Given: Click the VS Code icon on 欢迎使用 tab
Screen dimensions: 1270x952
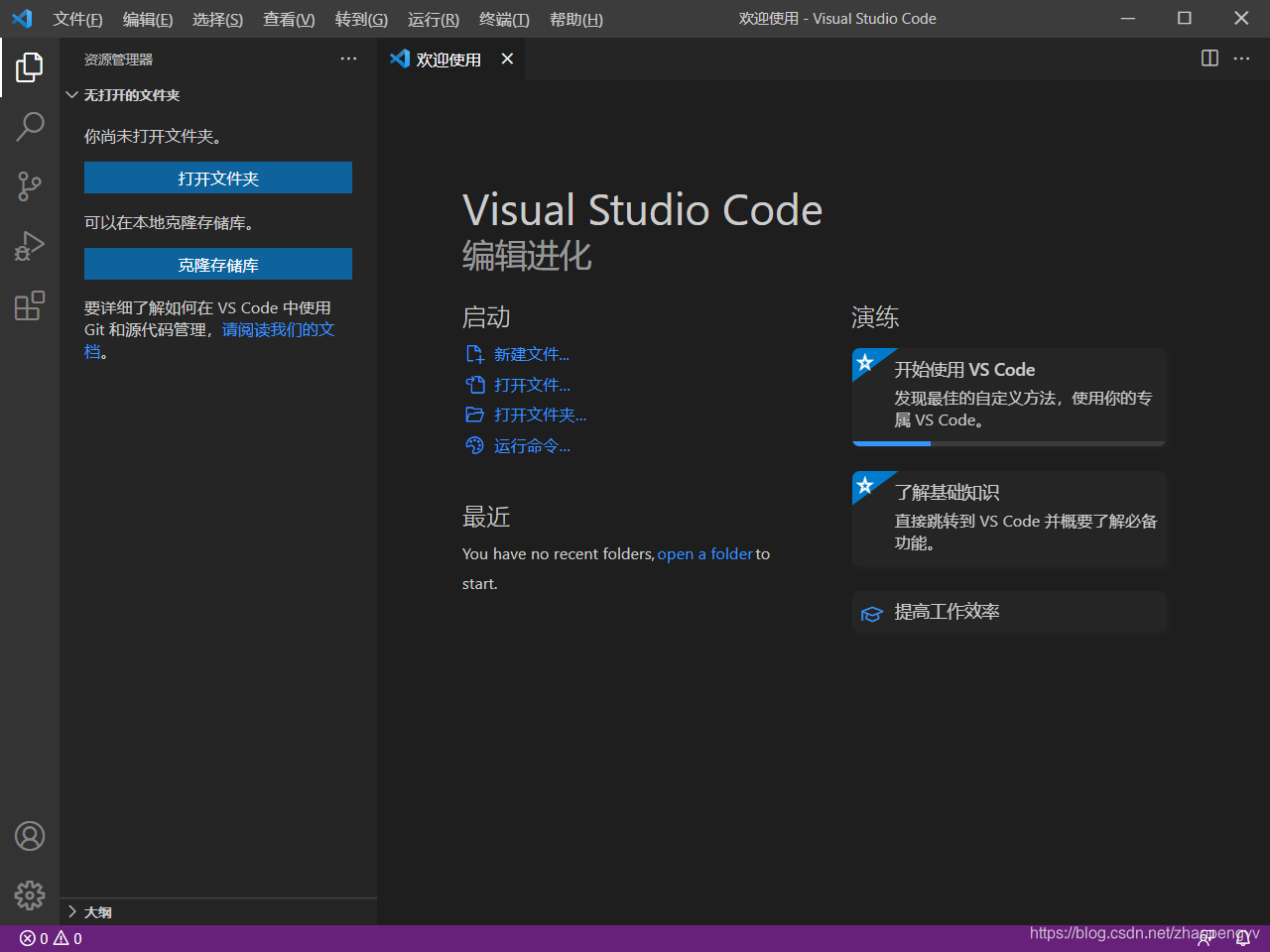Looking at the screenshot, I should point(400,59).
